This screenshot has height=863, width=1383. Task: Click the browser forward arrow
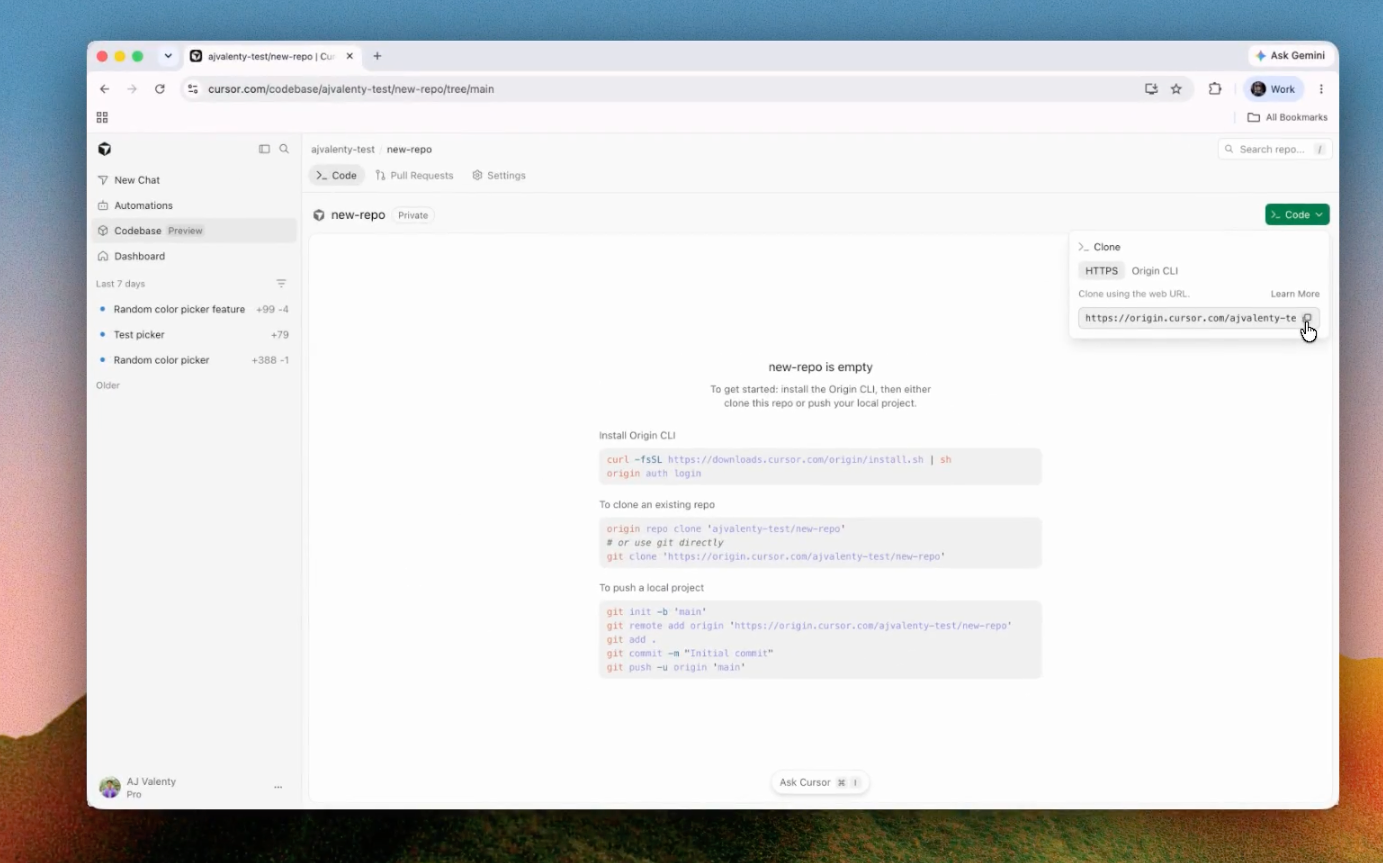[x=132, y=89]
